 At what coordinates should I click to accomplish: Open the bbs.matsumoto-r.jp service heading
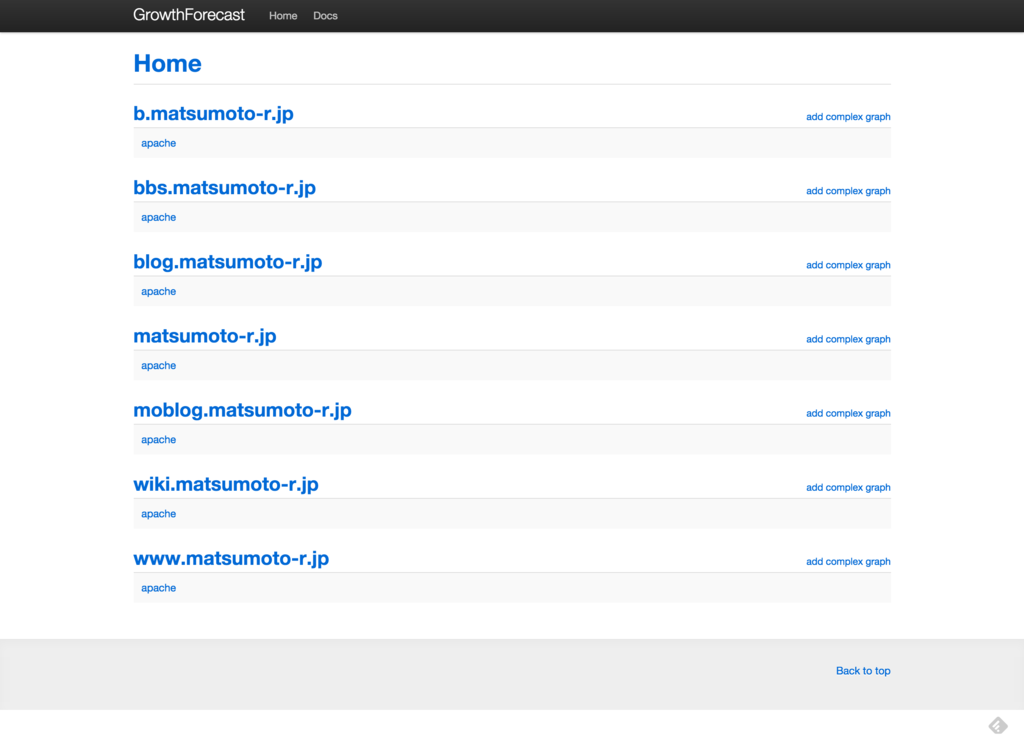225,188
